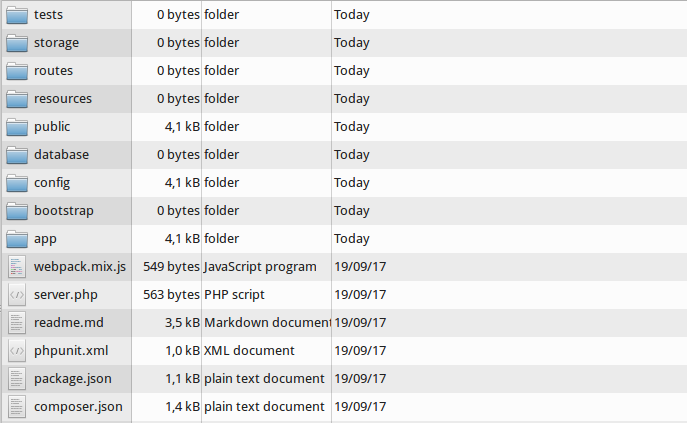Image resolution: width=687 pixels, height=423 pixels.
Task: Select the Markdown document type cell
Action: pos(266,323)
